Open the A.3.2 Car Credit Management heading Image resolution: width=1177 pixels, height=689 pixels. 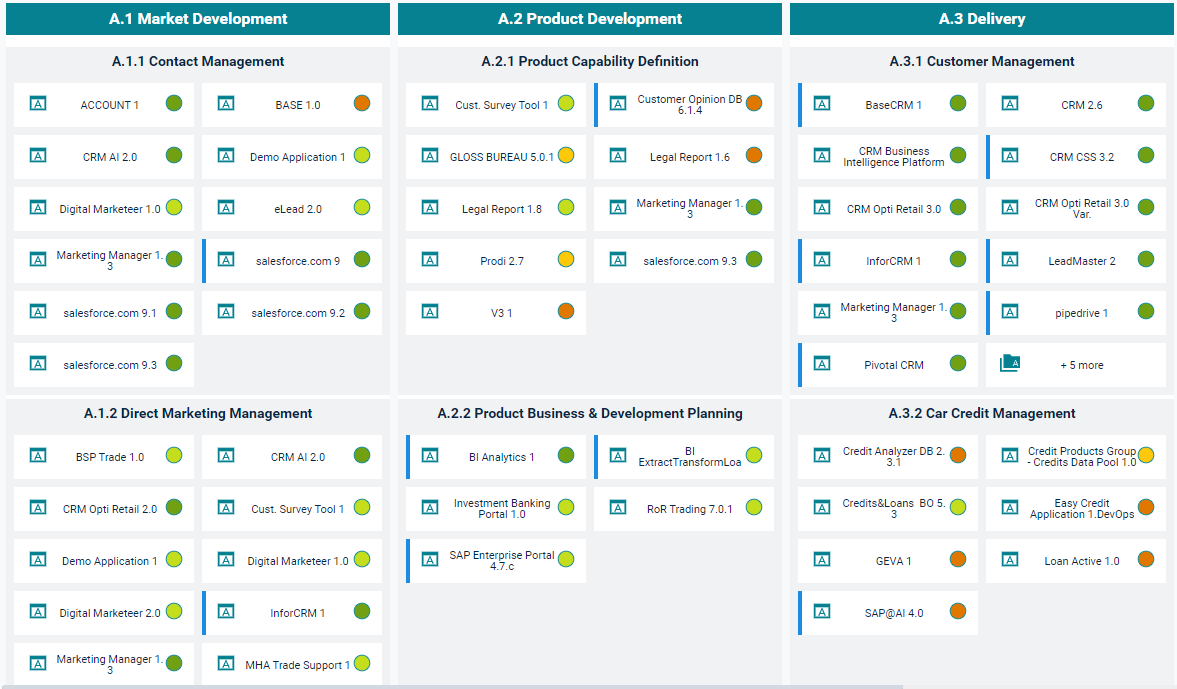981,413
